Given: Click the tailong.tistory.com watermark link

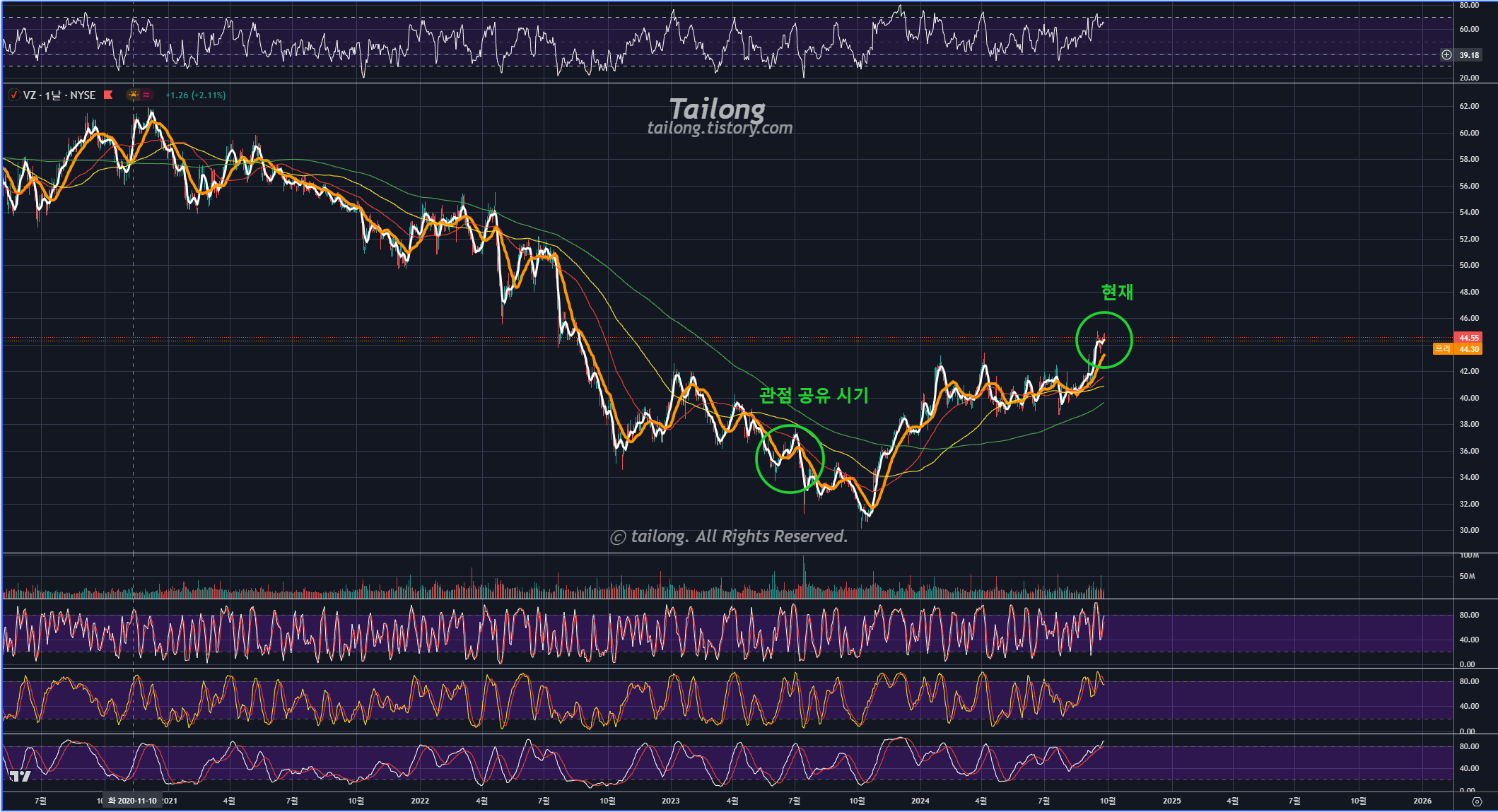Looking at the screenshot, I should click(720, 128).
